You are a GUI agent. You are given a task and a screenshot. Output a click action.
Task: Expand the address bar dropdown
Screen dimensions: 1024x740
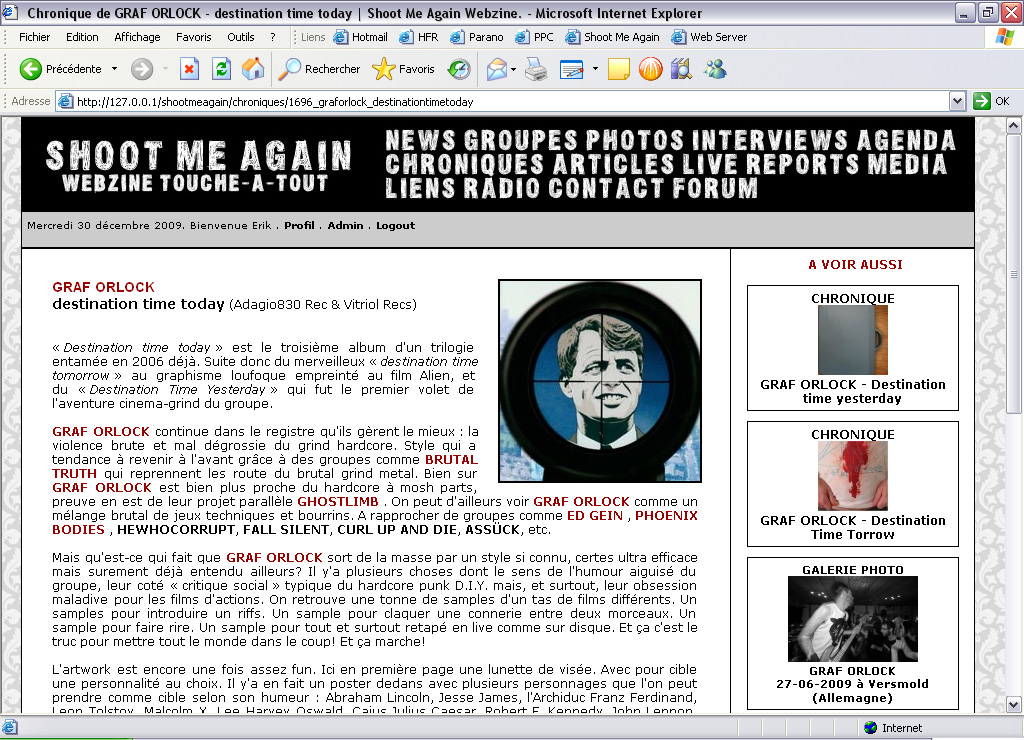[957, 101]
